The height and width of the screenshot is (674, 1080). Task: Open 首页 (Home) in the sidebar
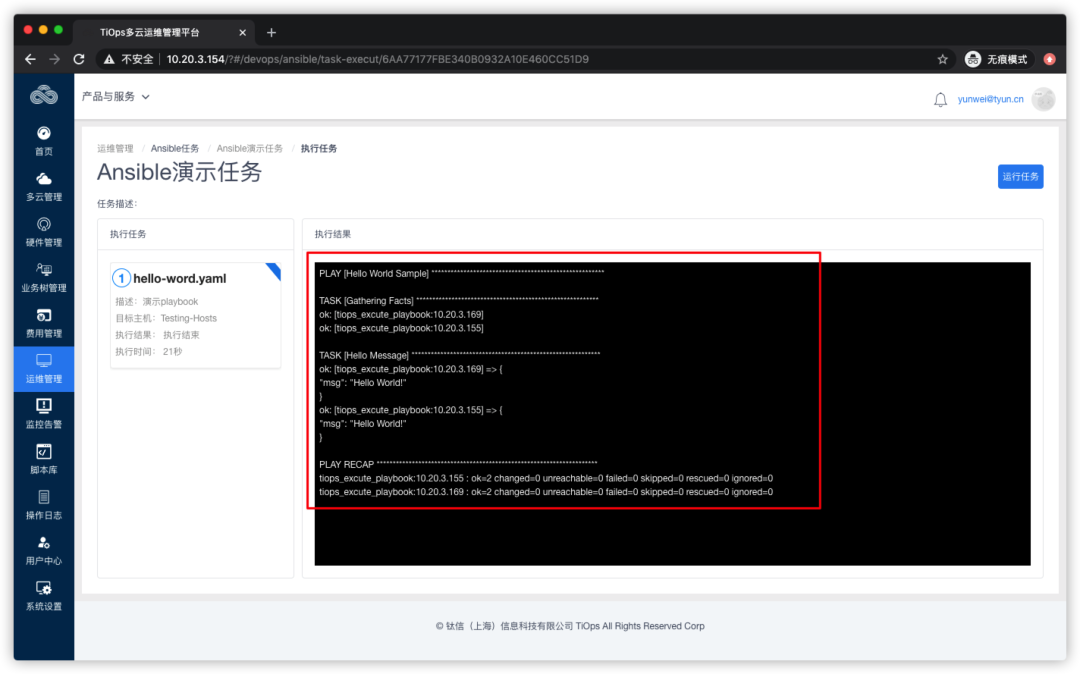pyautogui.click(x=43, y=140)
